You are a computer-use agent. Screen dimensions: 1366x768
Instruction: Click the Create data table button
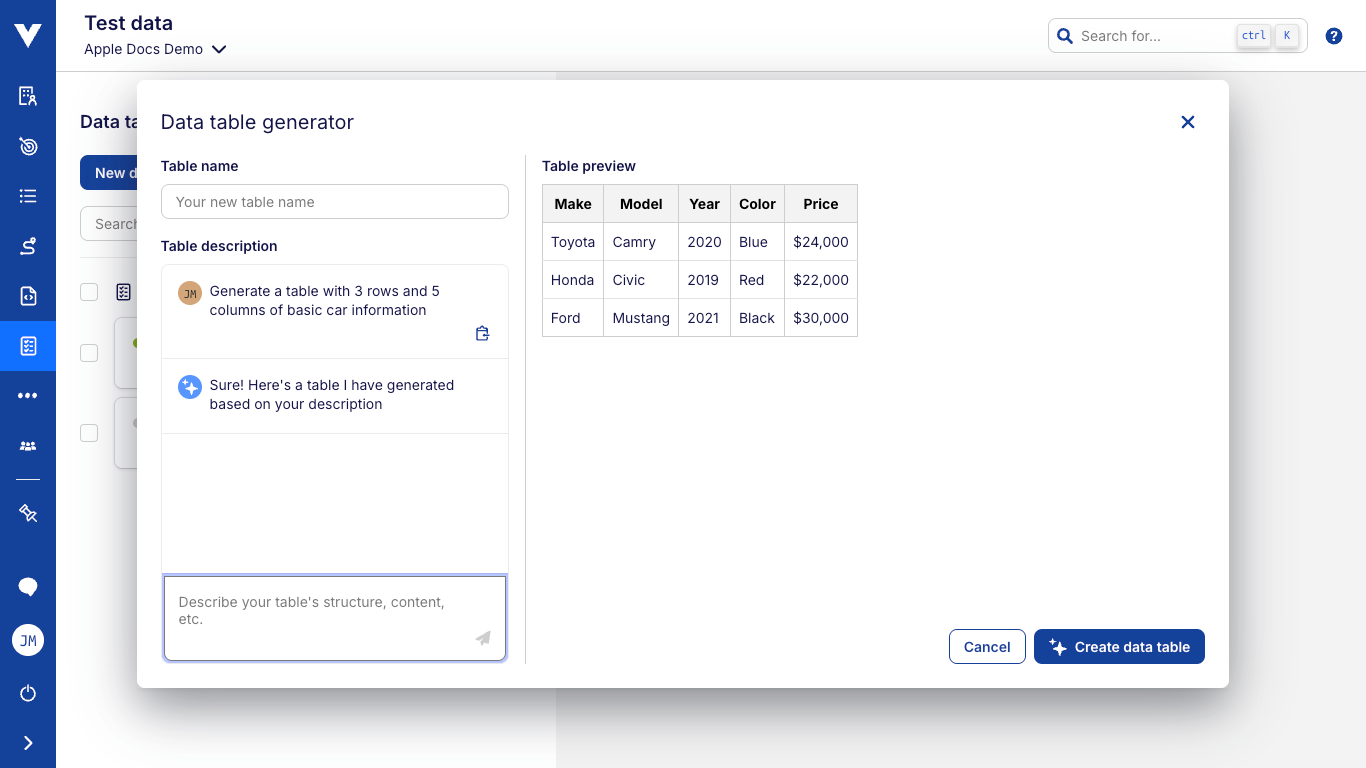click(x=1119, y=646)
